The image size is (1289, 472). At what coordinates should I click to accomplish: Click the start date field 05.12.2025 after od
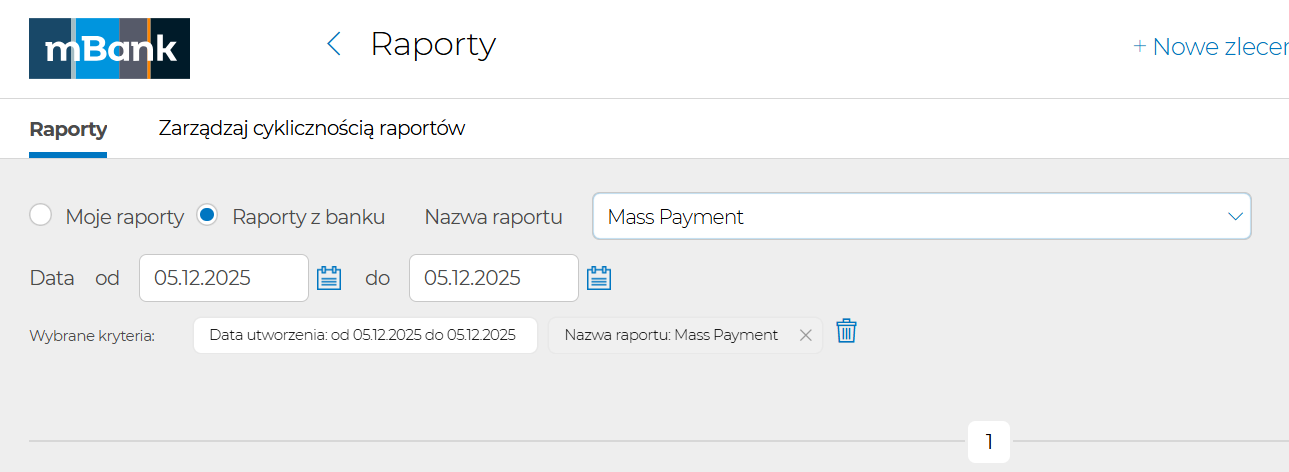[224, 278]
